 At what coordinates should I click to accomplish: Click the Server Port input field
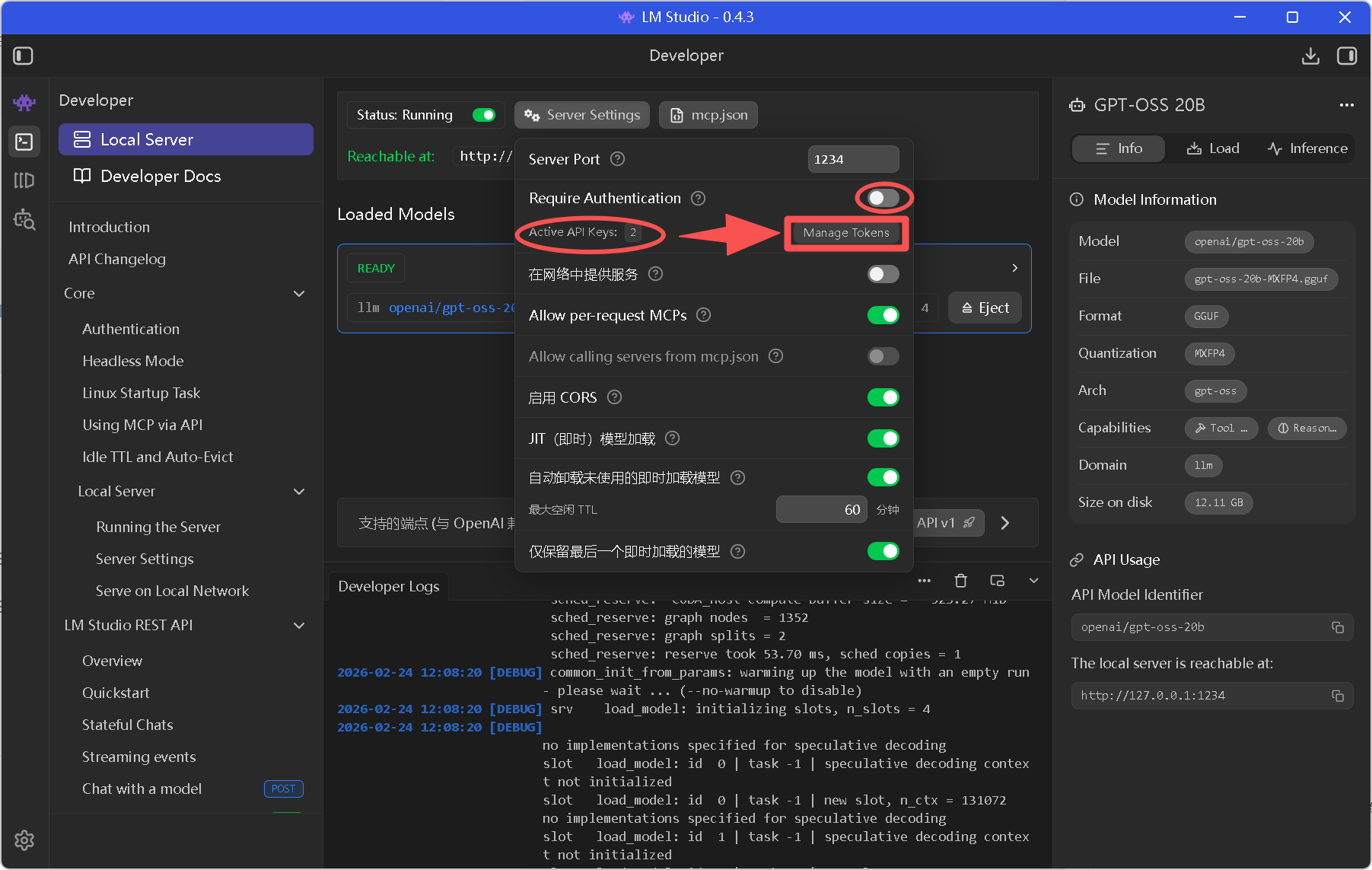pyautogui.click(x=853, y=159)
